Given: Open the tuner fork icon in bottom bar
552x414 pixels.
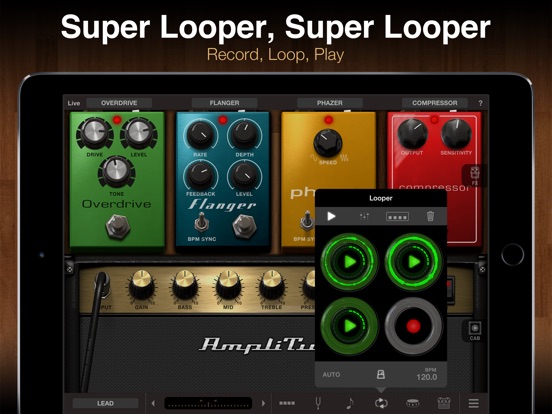Looking at the screenshot, I should 318,403.
